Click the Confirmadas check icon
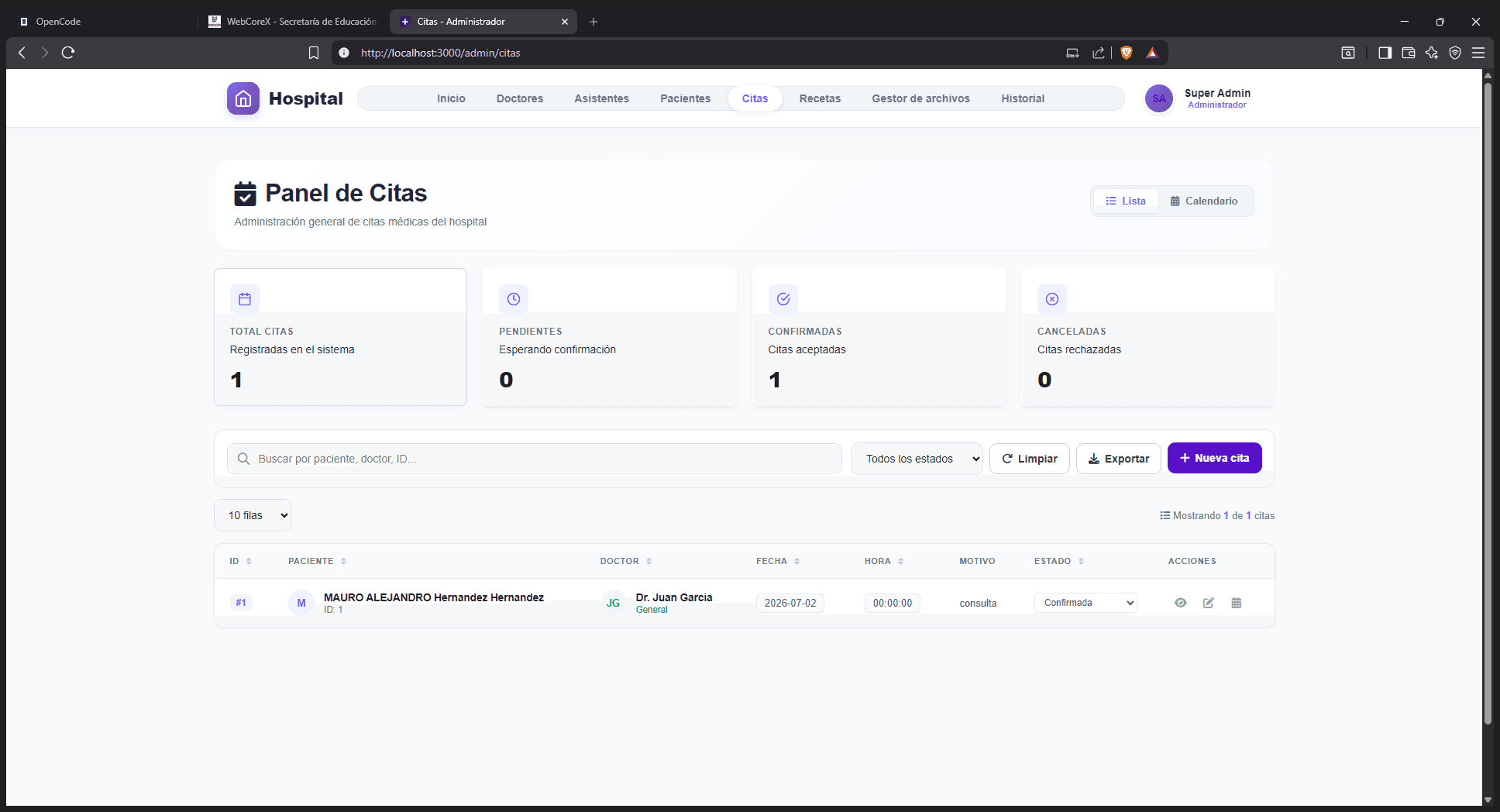Viewport: 1500px width, 812px height. pyautogui.click(x=783, y=299)
